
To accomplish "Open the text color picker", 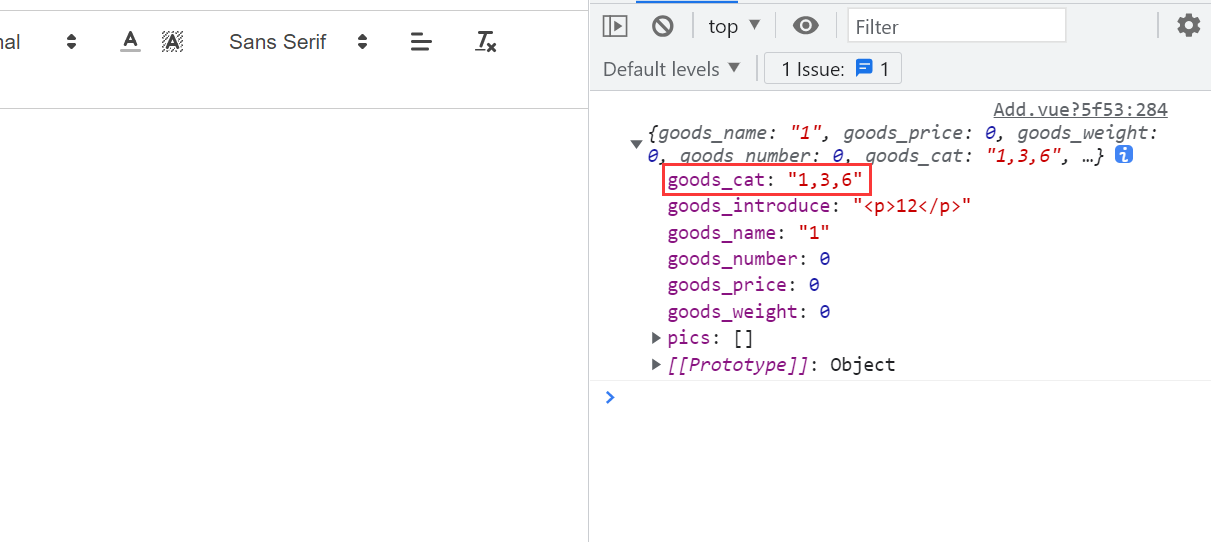I will 130,41.
